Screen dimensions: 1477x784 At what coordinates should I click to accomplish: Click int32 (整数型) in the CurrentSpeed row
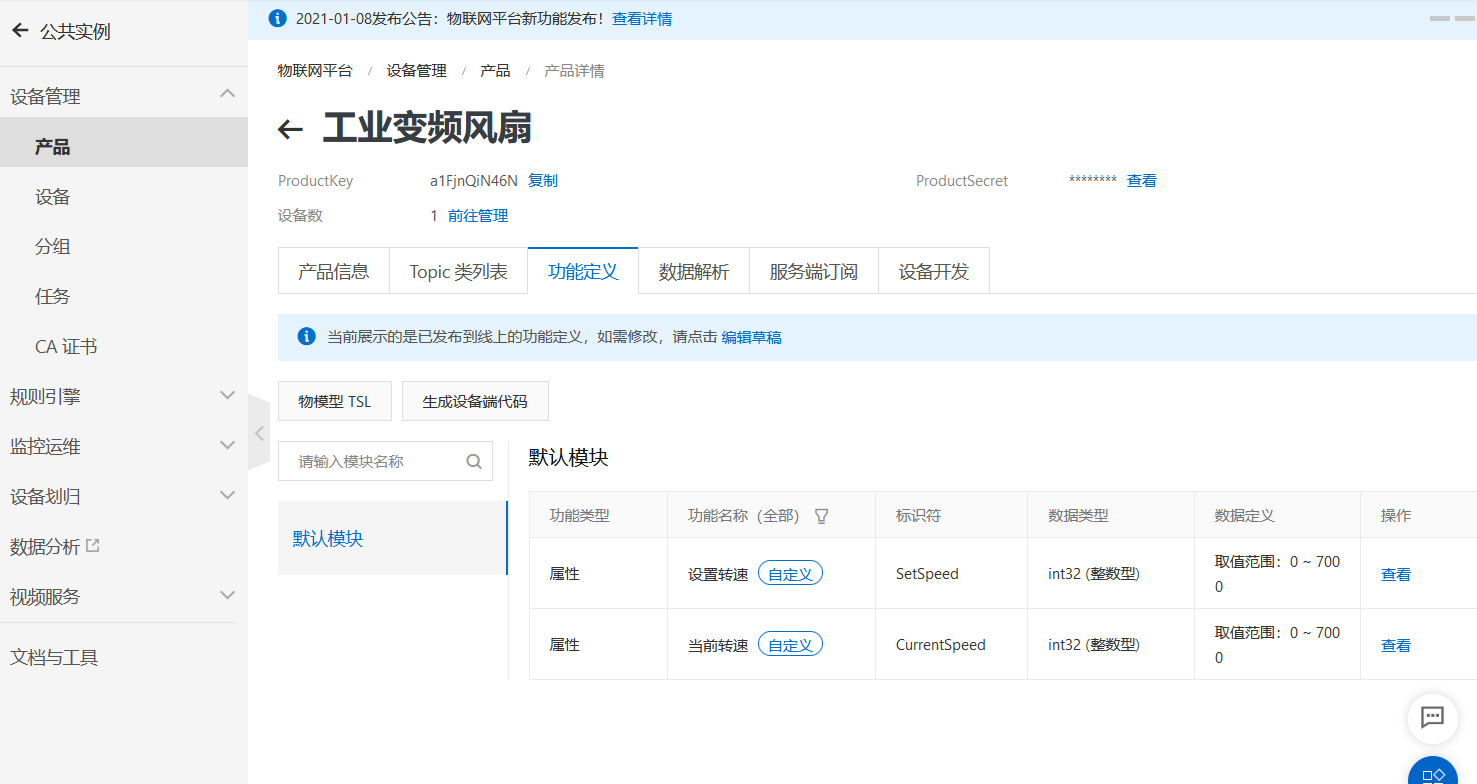[x=1094, y=645]
